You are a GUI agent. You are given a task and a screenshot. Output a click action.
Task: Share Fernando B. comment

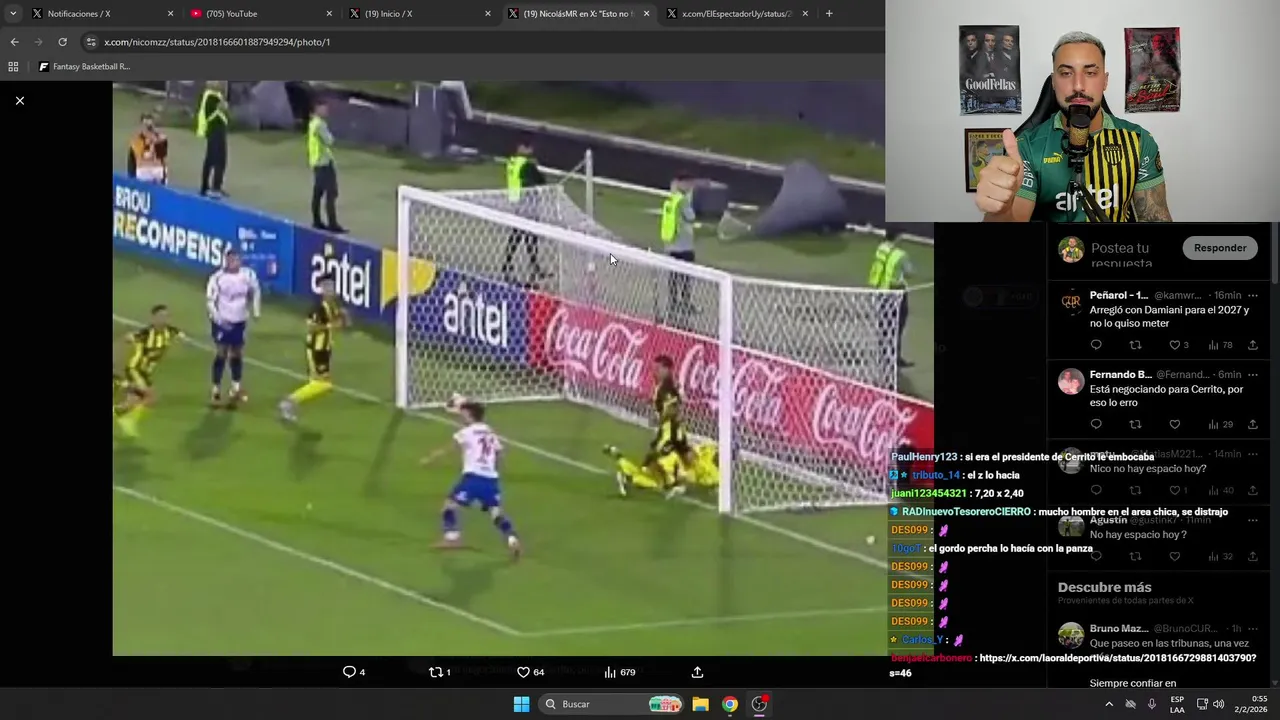[x=1252, y=424]
